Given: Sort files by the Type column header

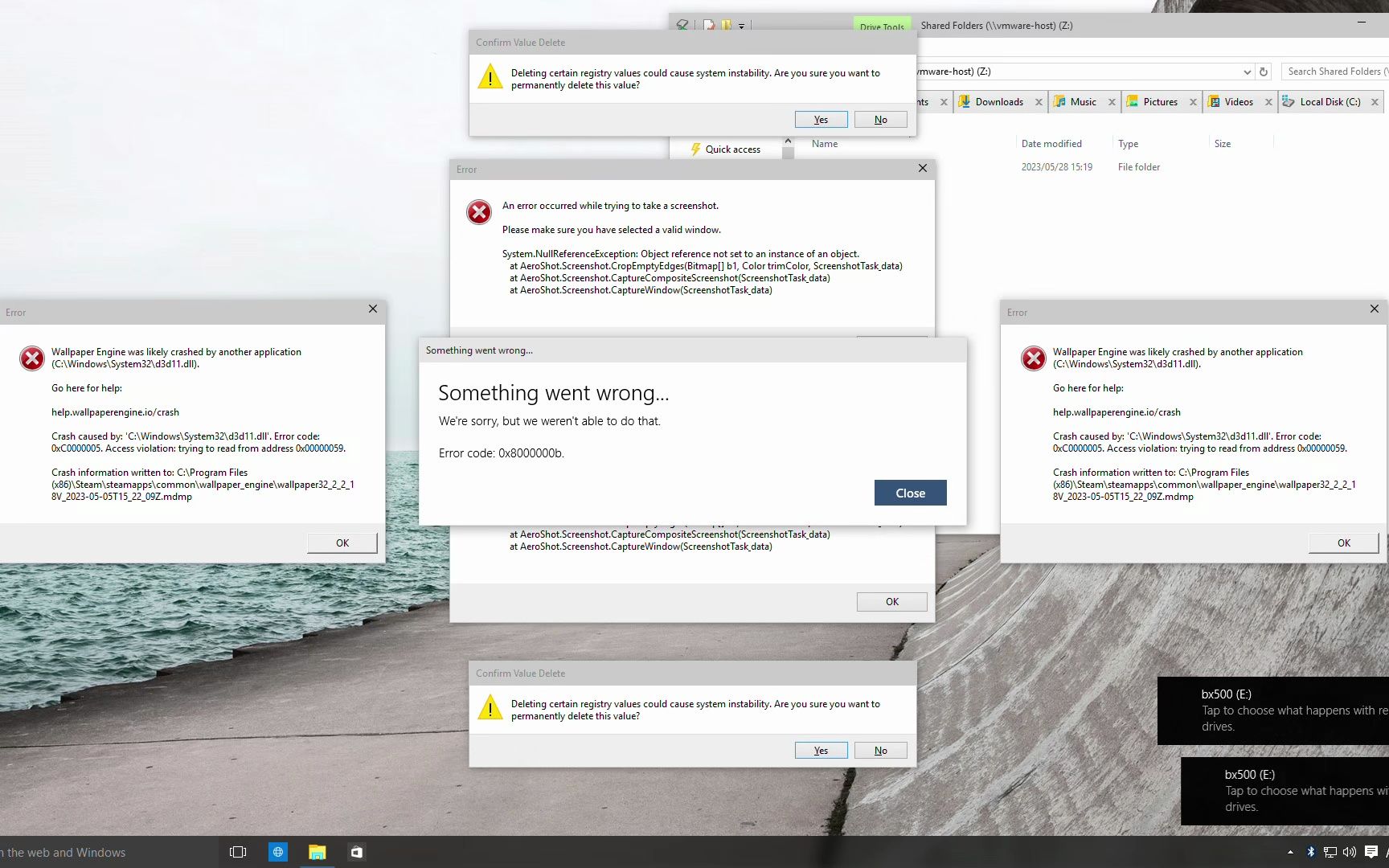Looking at the screenshot, I should (x=1128, y=144).
